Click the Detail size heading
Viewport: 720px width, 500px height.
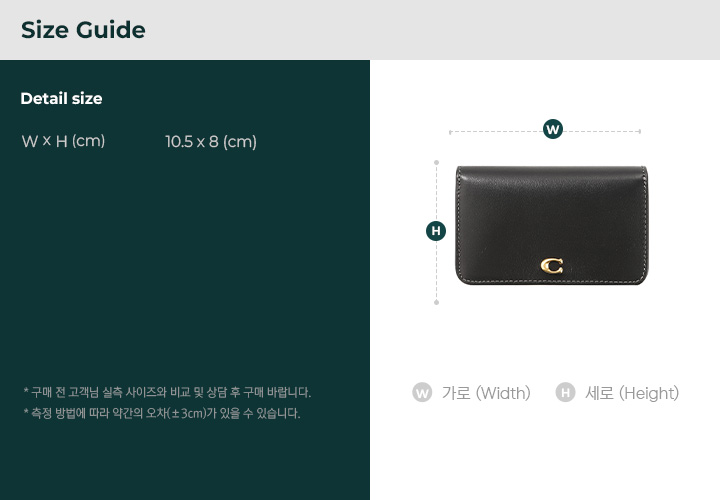point(61,98)
